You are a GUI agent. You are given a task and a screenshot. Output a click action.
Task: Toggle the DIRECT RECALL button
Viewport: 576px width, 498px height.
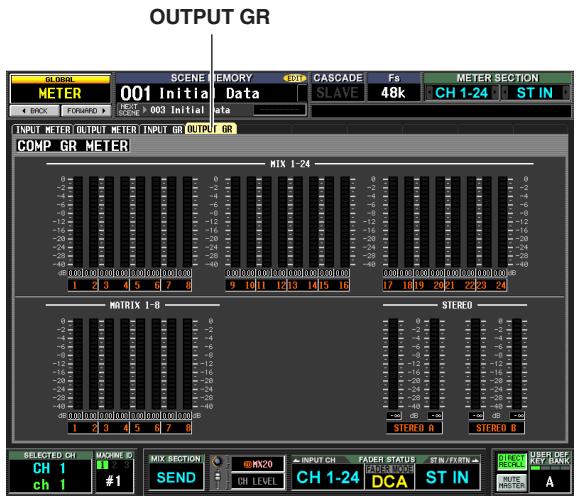(512, 461)
